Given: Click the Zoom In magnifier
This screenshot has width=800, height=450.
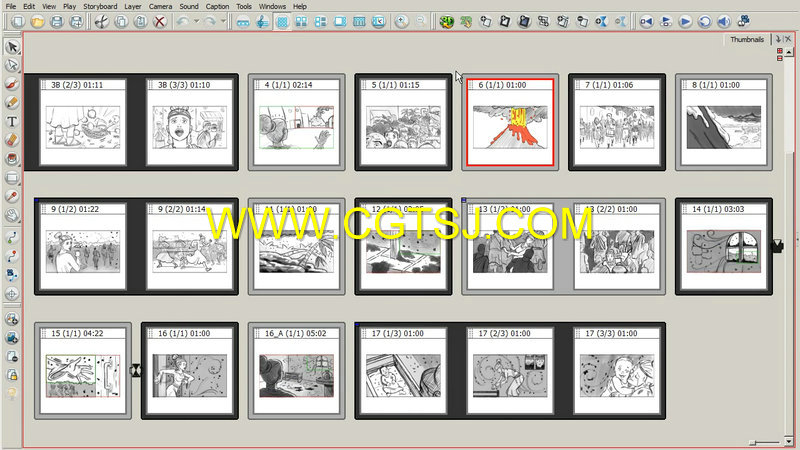Looking at the screenshot, I should 402,21.
